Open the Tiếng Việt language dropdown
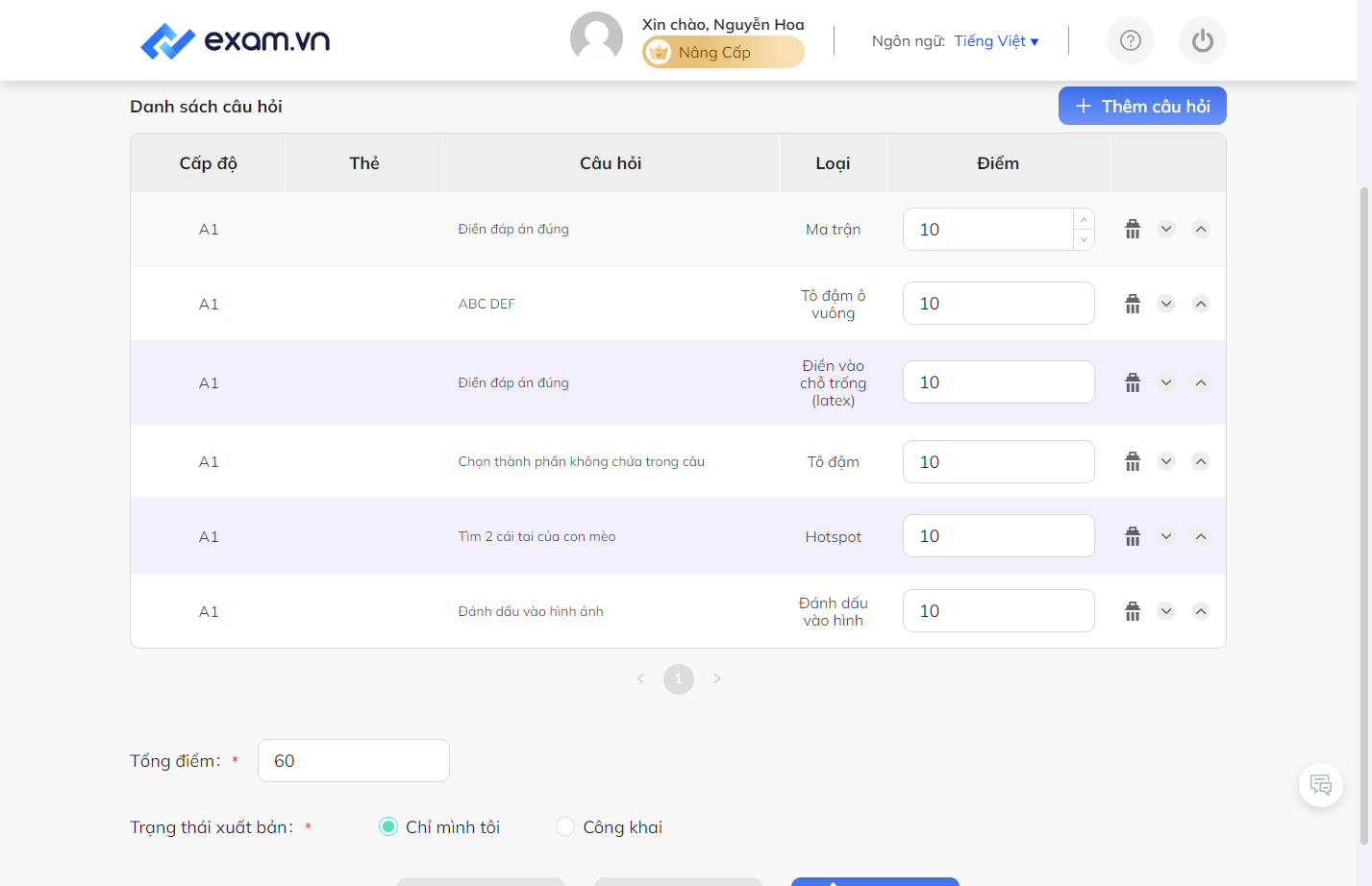The image size is (1372, 886). 996,41
